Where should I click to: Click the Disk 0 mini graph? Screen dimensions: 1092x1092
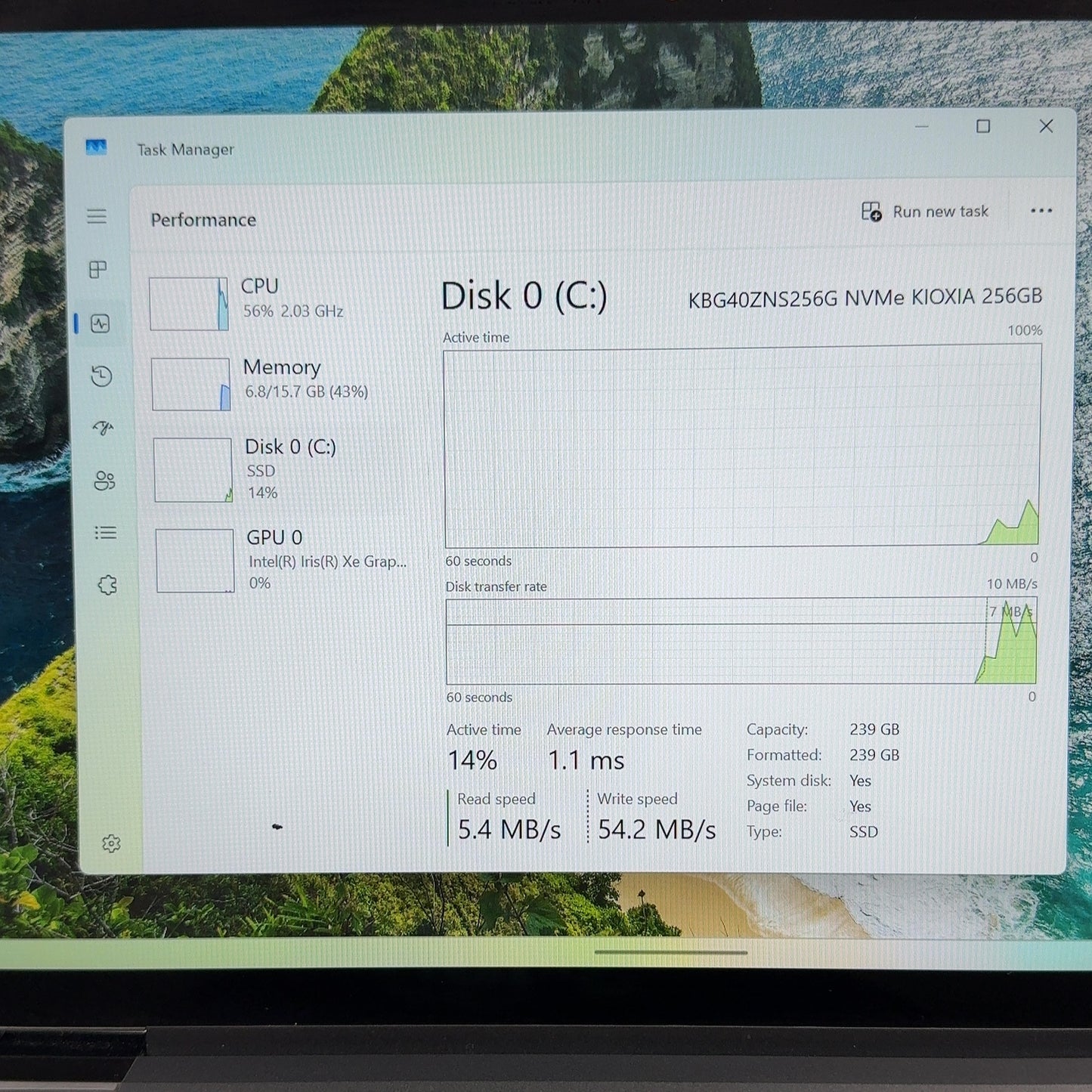click(193, 470)
